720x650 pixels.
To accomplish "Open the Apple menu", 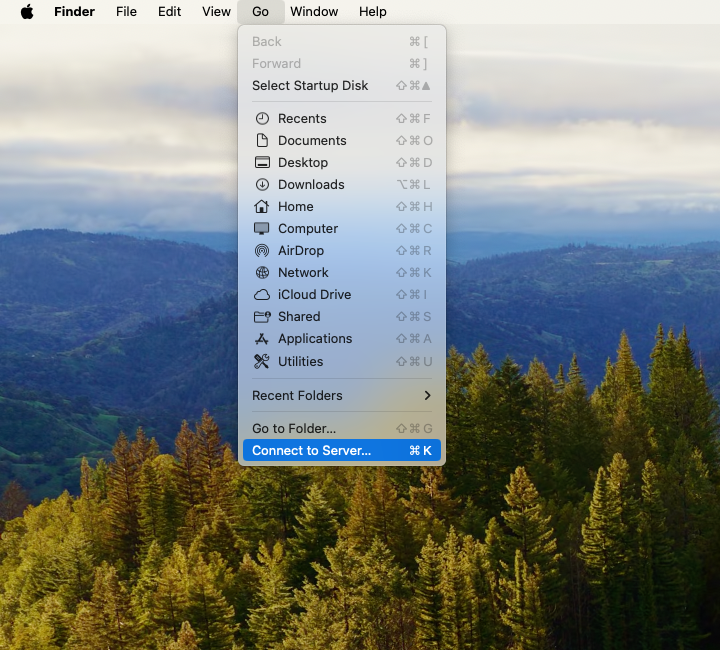I will 27,12.
